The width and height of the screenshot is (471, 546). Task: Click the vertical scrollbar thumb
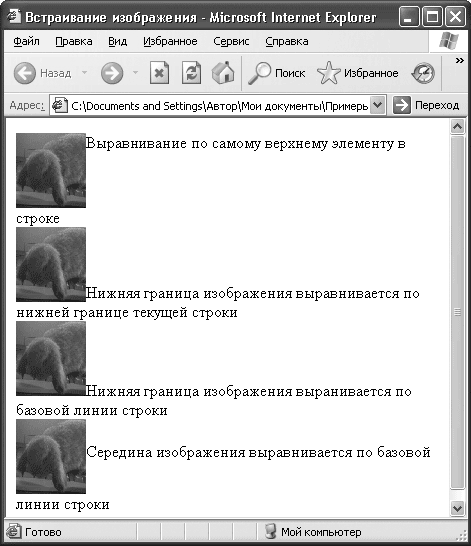click(x=457, y=312)
